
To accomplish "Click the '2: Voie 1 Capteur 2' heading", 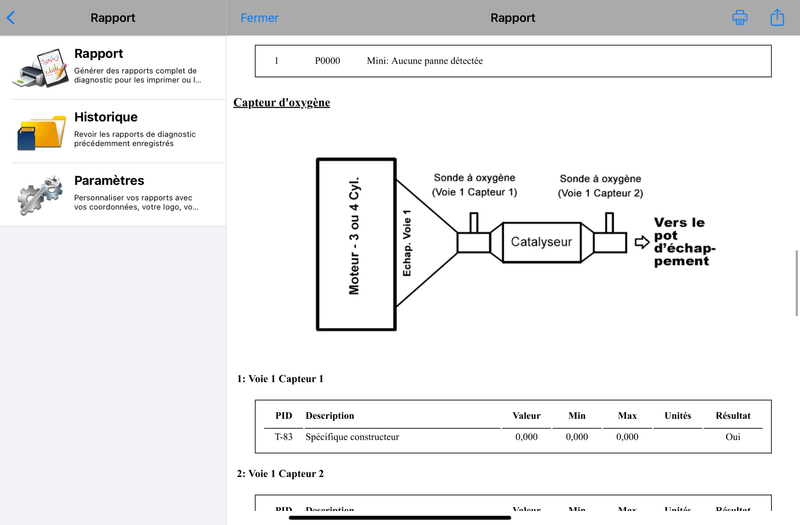I will tap(280, 473).
